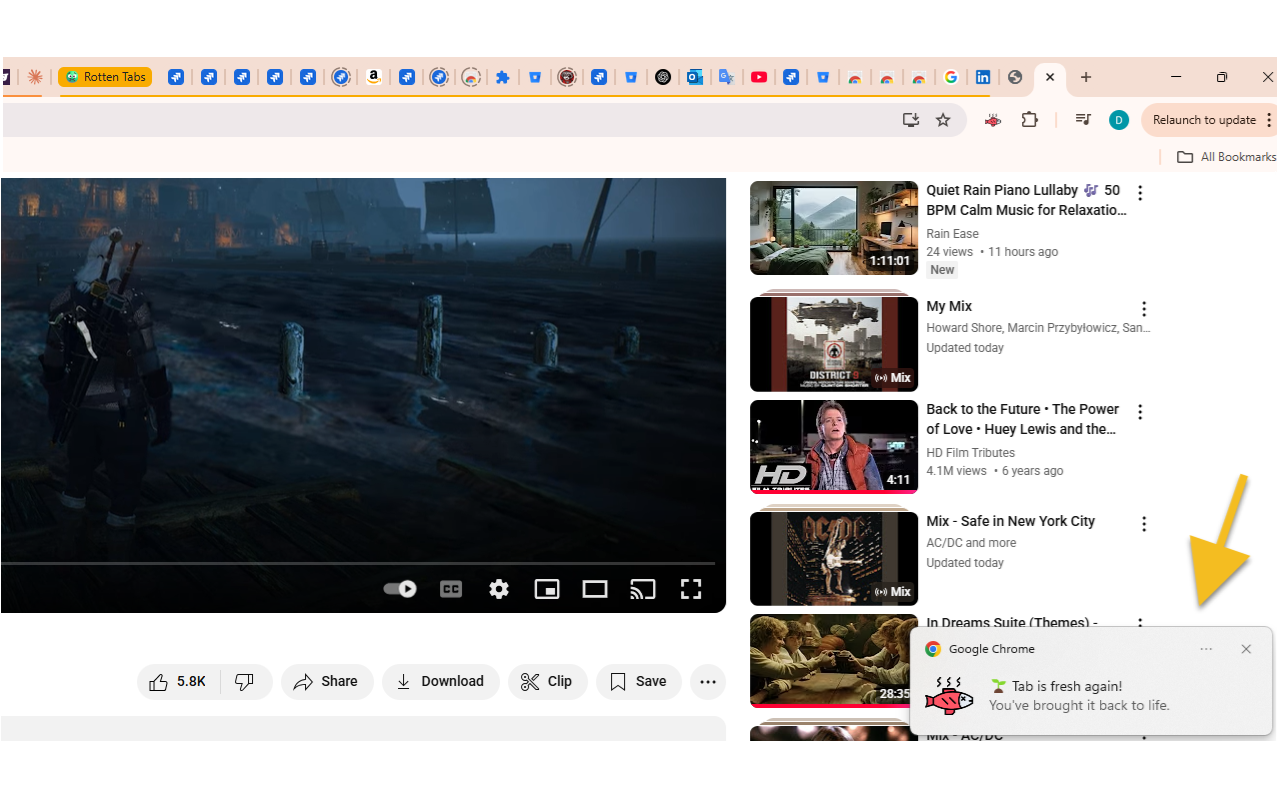This screenshot has width=1280, height=800.
Task: Switch to the Outlook tab
Action: 695,77
